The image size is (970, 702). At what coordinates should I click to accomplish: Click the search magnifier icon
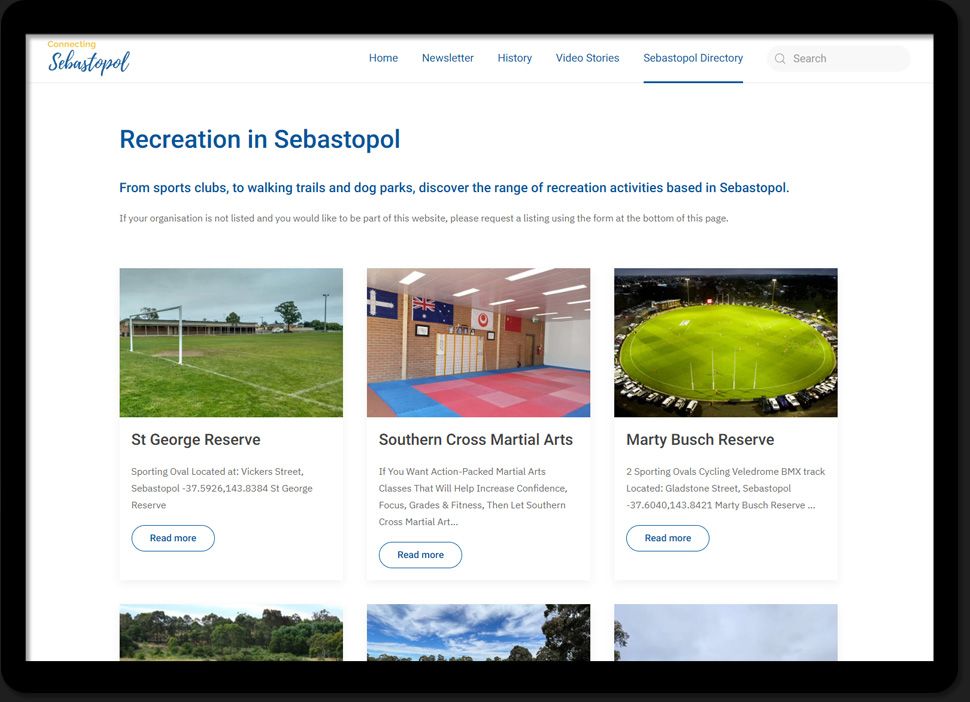click(780, 59)
